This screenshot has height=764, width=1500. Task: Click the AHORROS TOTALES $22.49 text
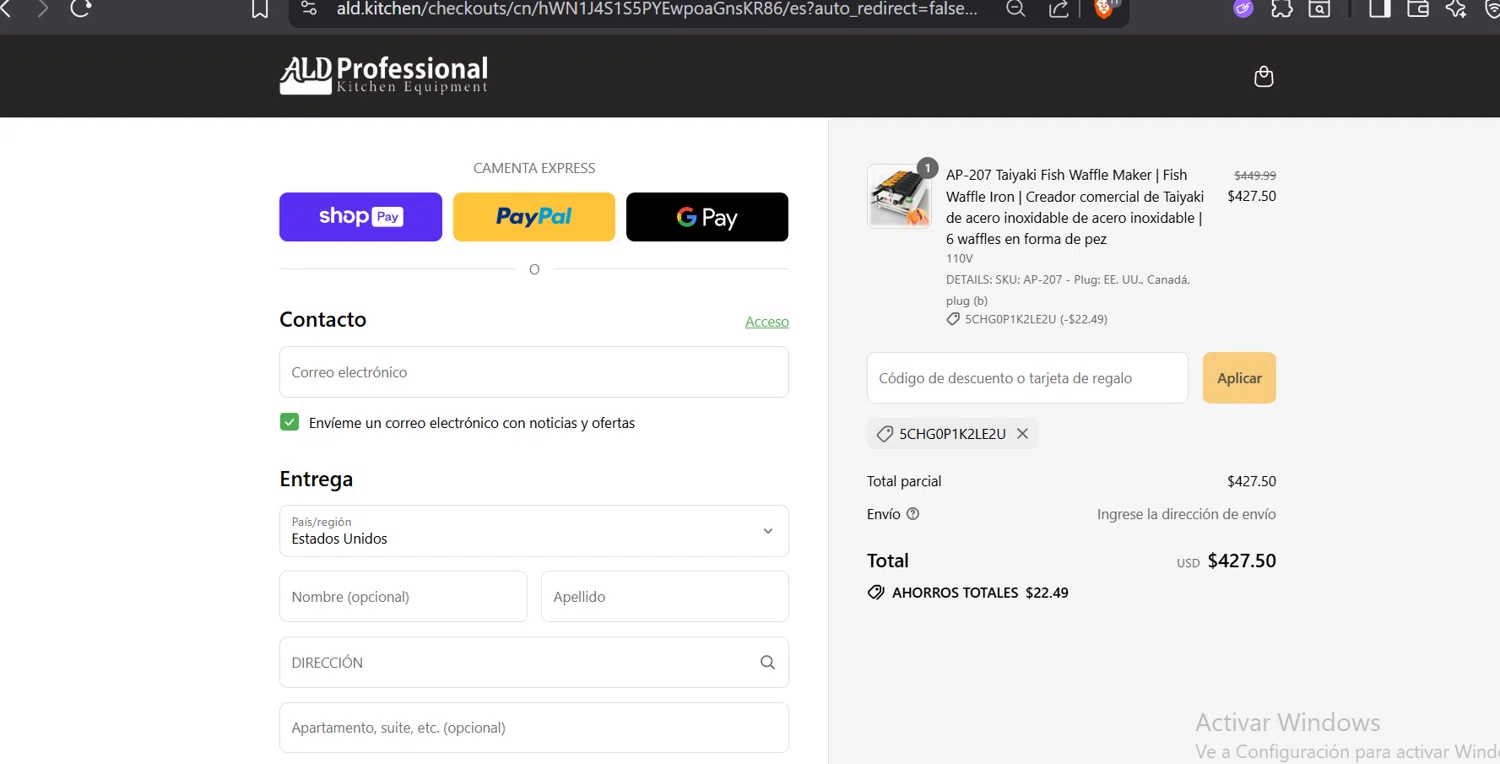(980, 593)
